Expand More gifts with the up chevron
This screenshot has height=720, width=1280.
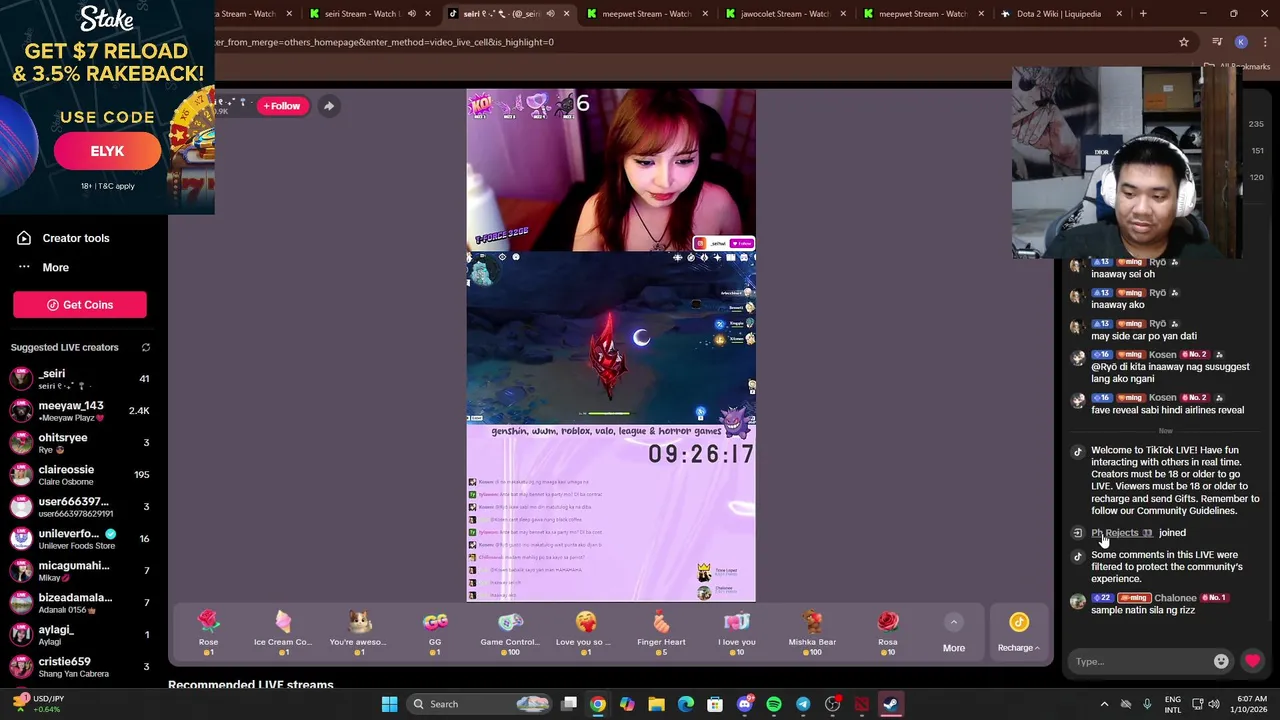tap(954, 622)
